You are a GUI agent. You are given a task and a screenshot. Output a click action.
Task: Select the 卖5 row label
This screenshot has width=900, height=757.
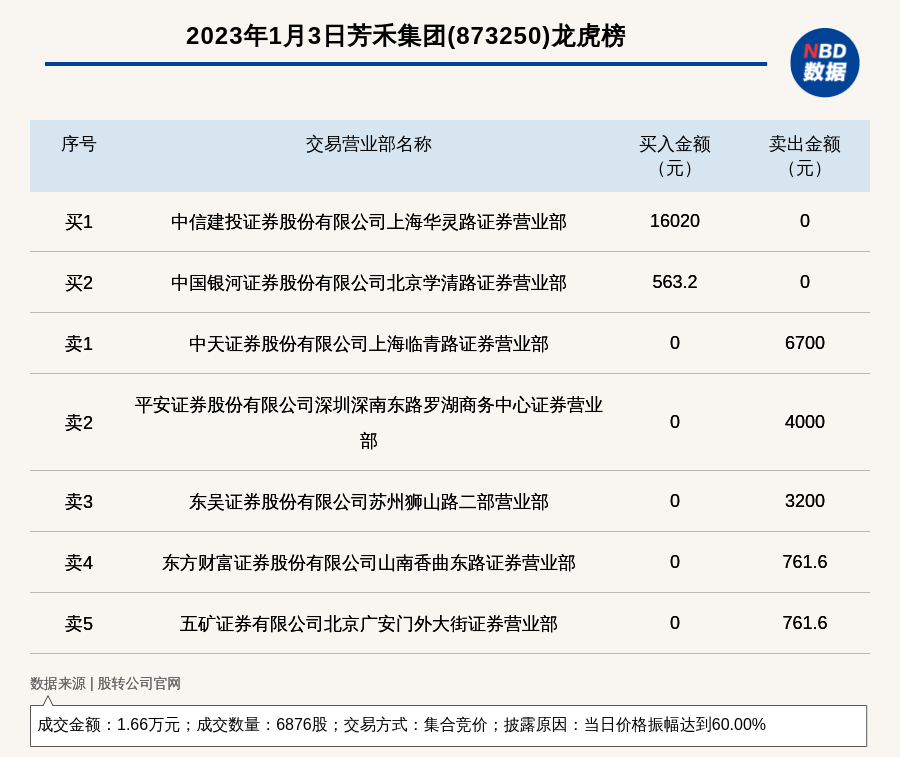point(79,623)
